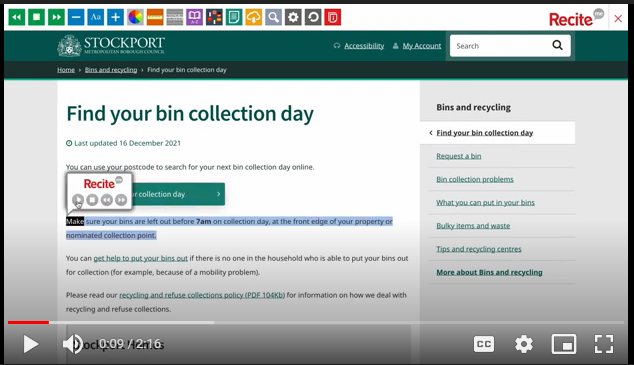The height and width of the screenshot is (365, 634).
Task: Close the Recite toolbar with red X
Action: [618, 19]
